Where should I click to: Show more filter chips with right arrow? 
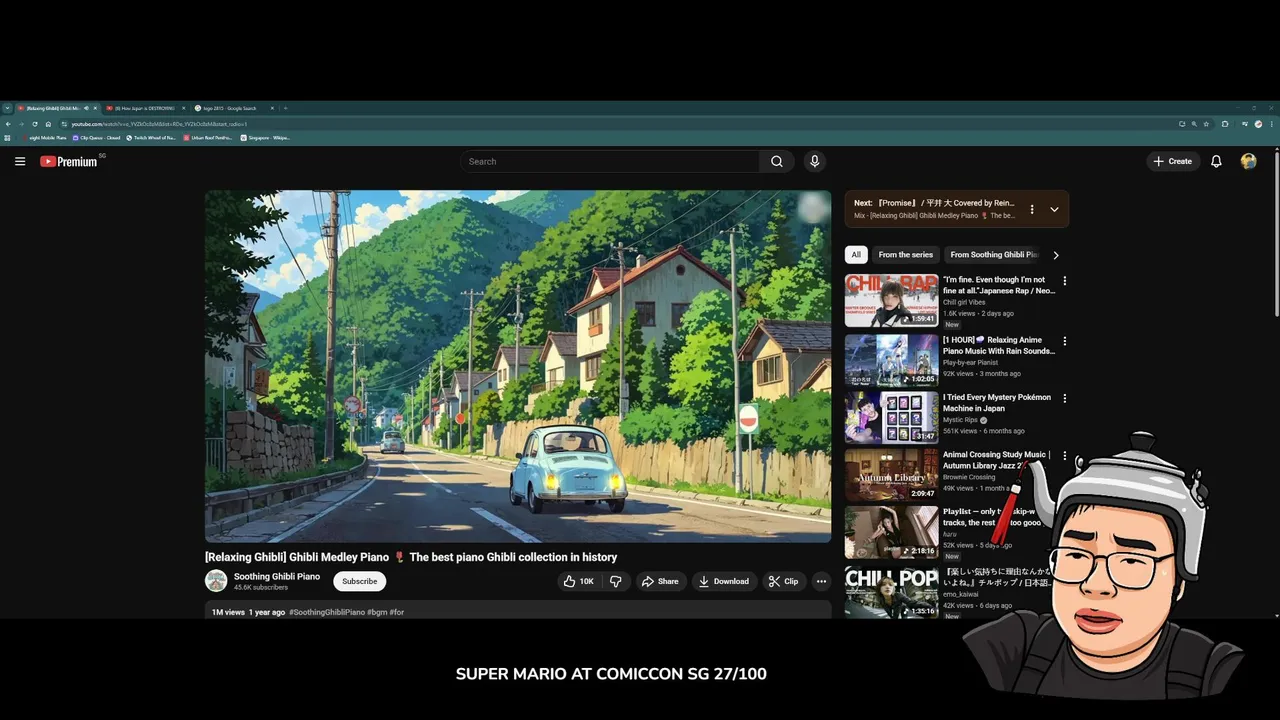pyautogui.click(x=1056, y=255)
